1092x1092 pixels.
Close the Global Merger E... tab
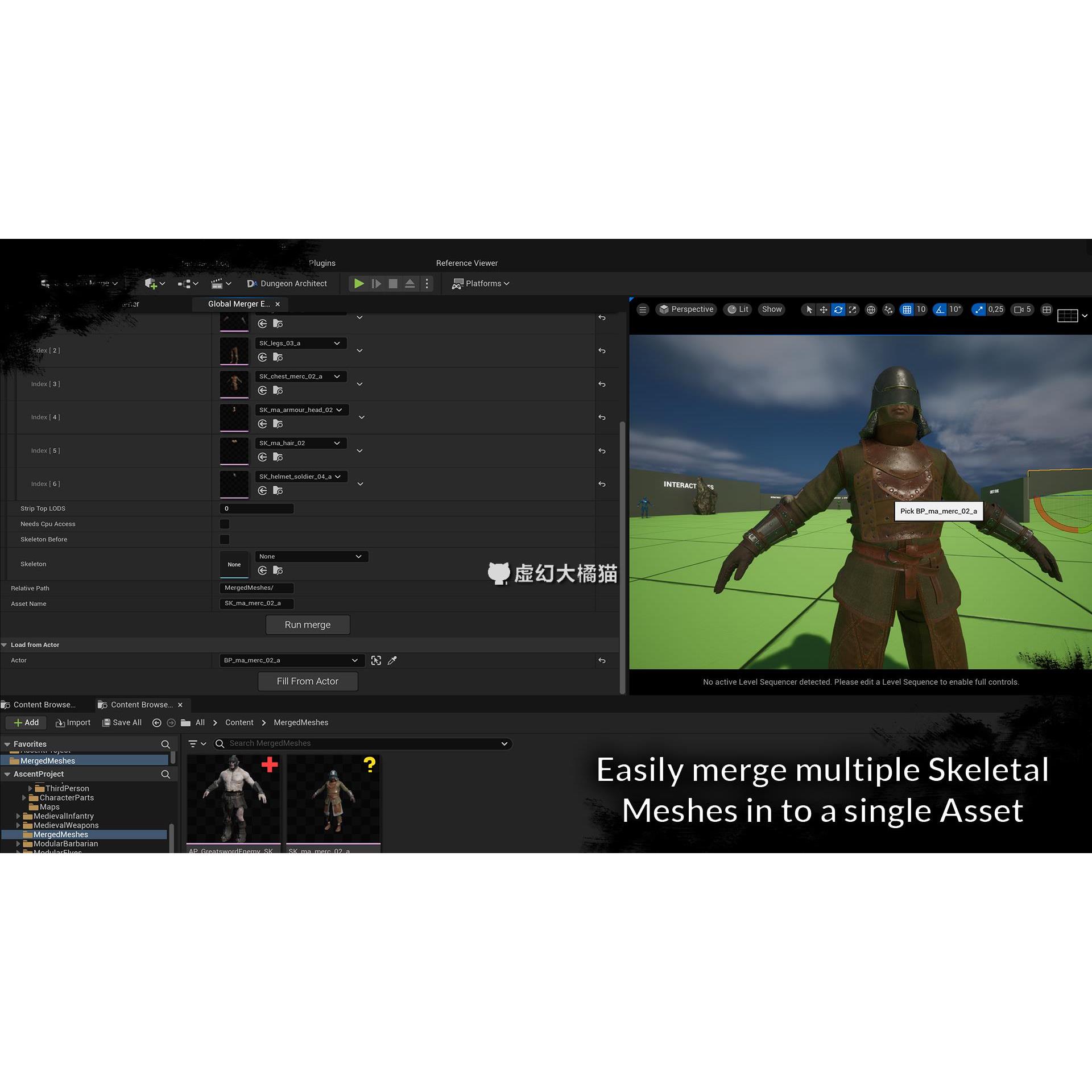coord(278,304)
